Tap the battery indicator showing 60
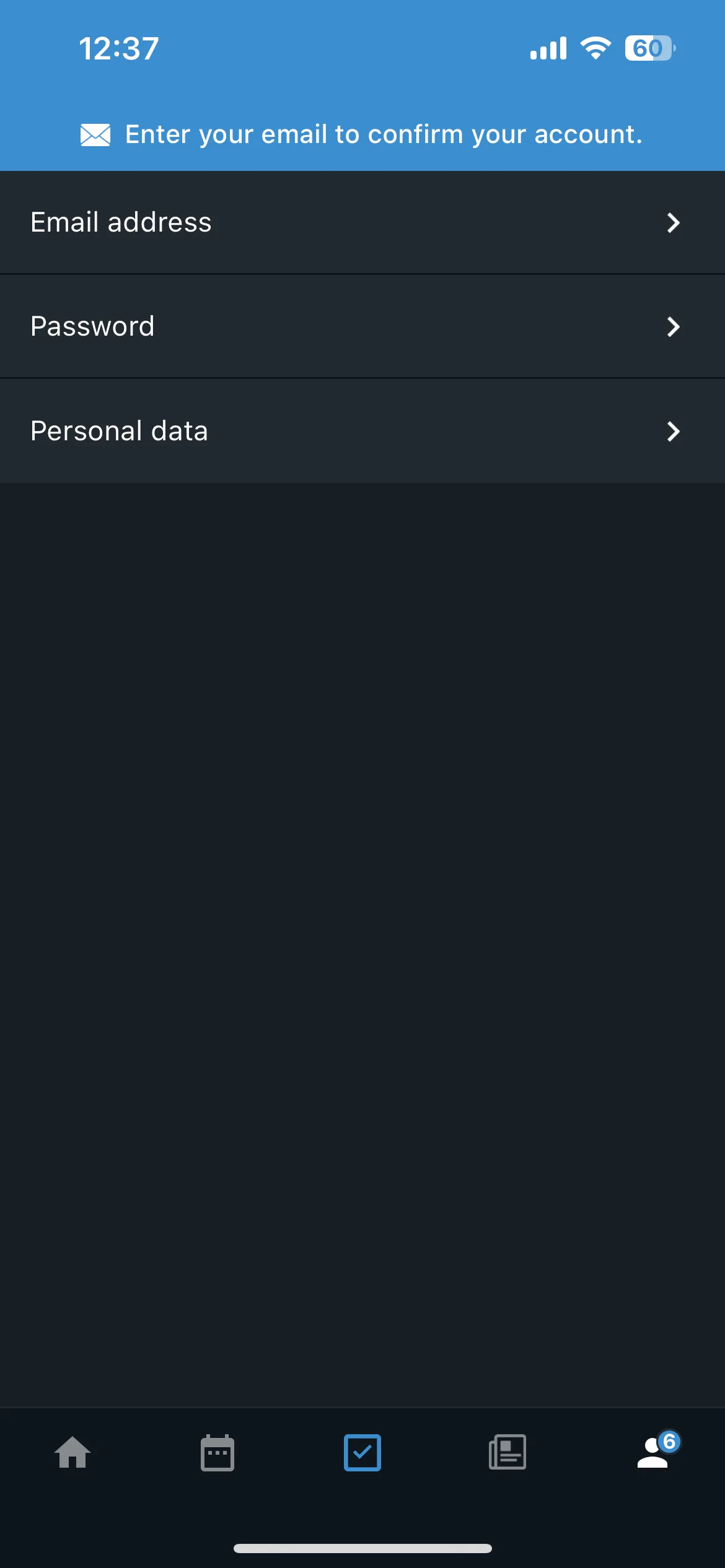 (650, 48)
